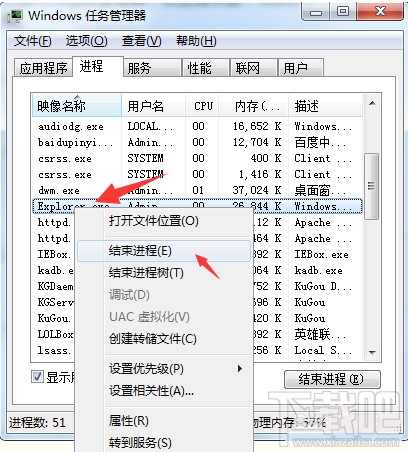
Task: Choose 结束进程(E) in context menu
Action: [x=164, y=251]
